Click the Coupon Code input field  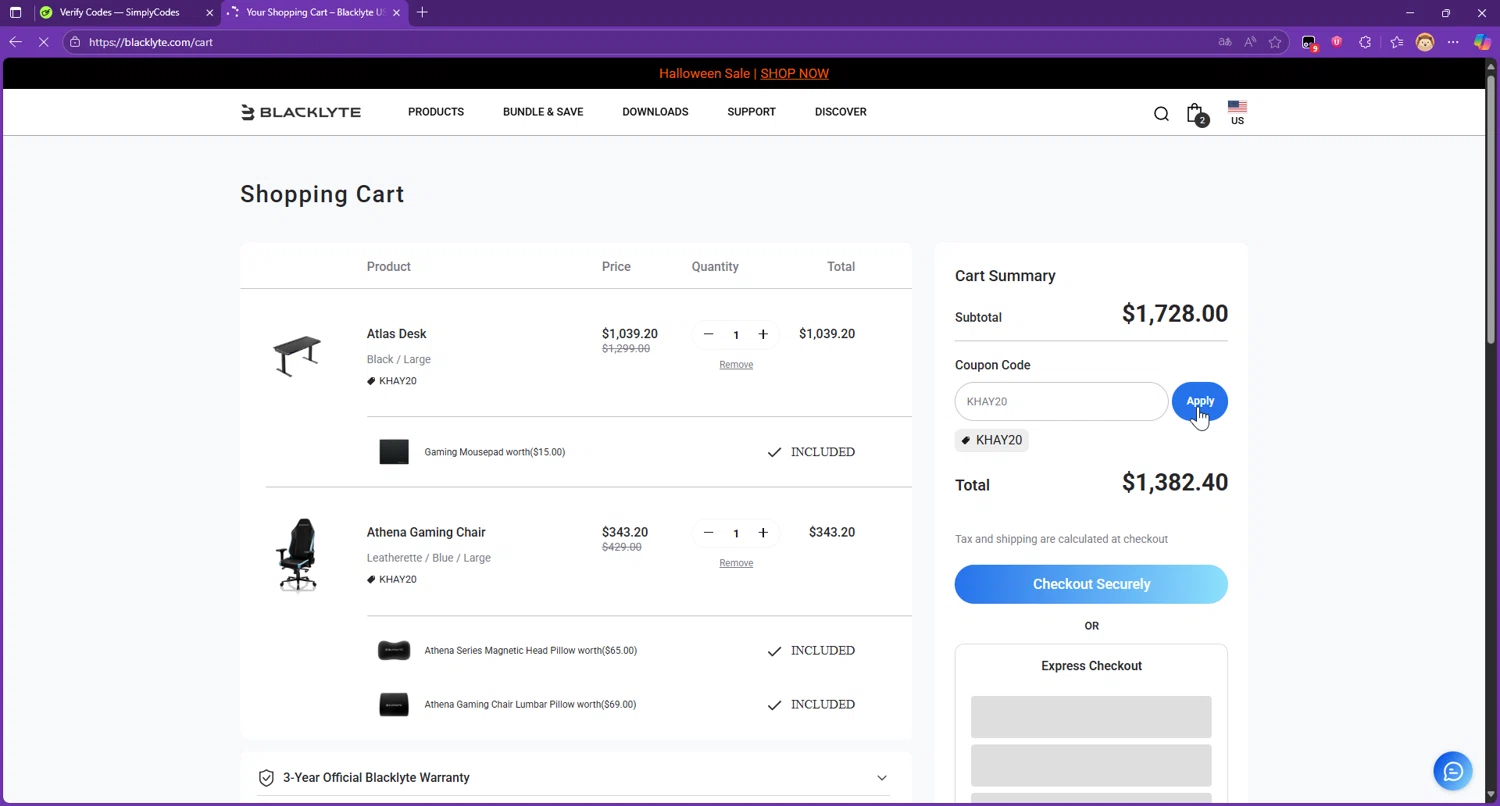[x=1061, y=401]
